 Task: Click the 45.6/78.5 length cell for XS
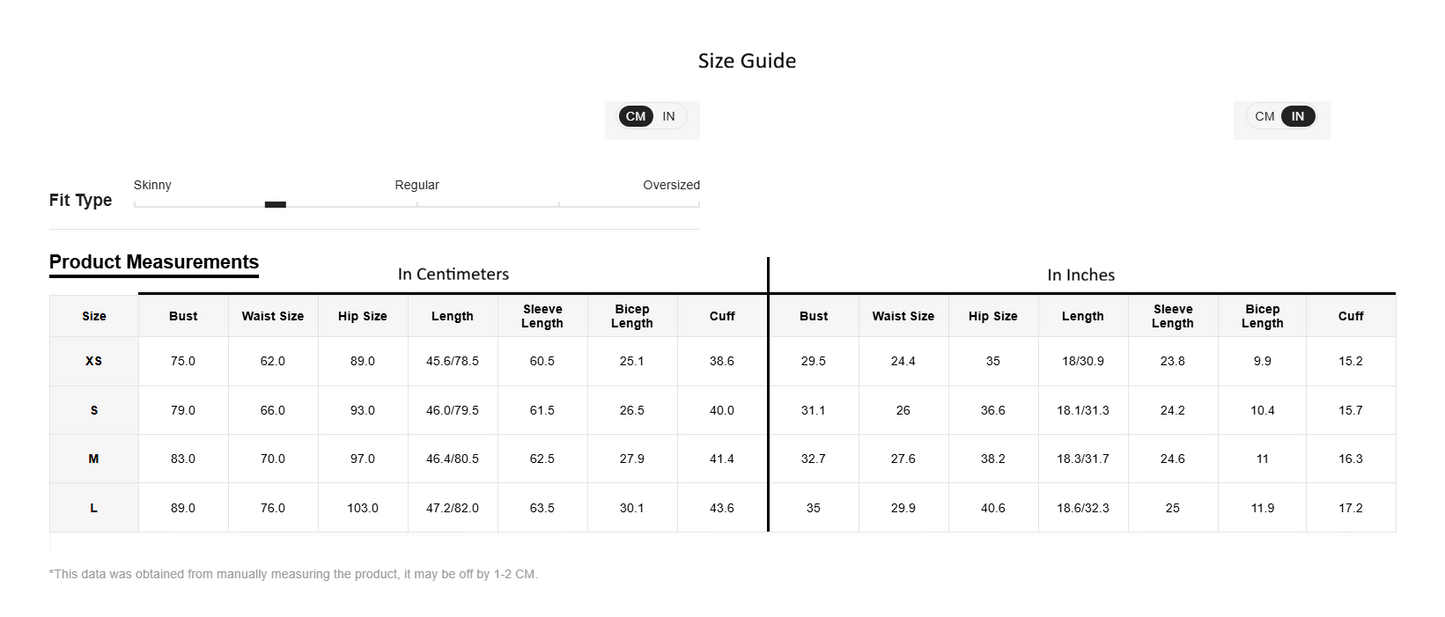point(453,361)
